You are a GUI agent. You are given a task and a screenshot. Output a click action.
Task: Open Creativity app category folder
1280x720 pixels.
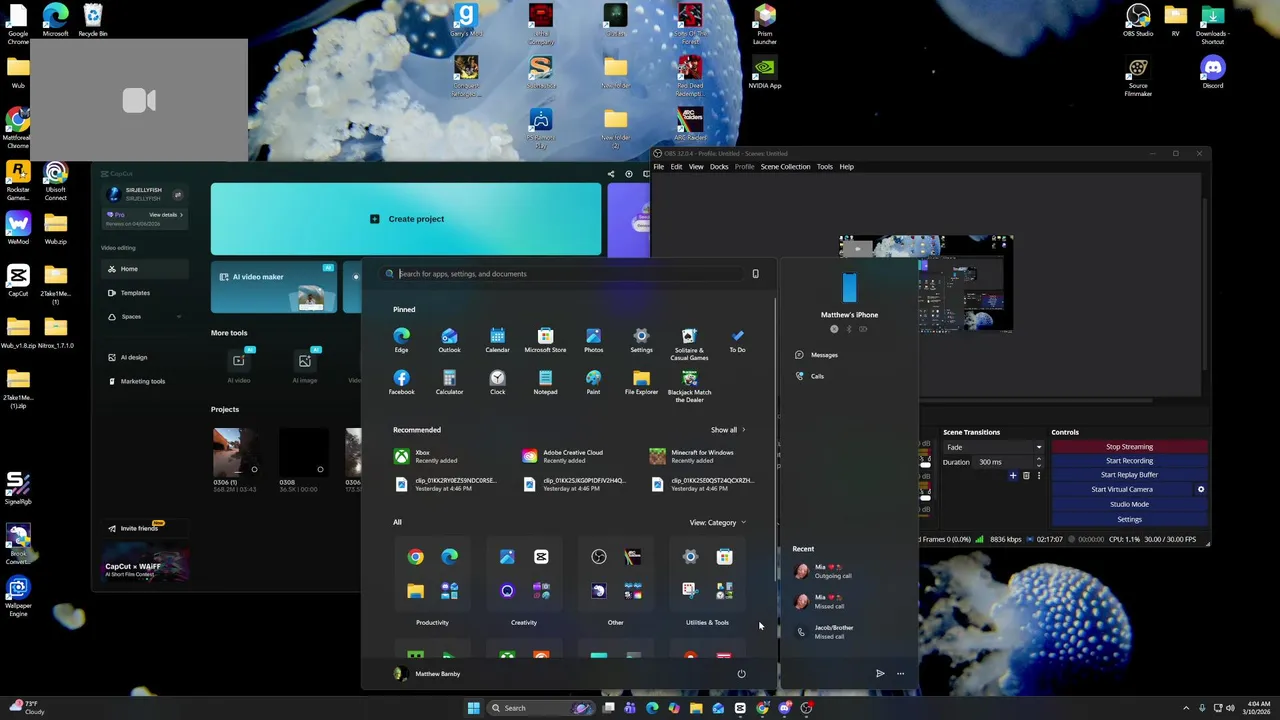click(524, 574)
